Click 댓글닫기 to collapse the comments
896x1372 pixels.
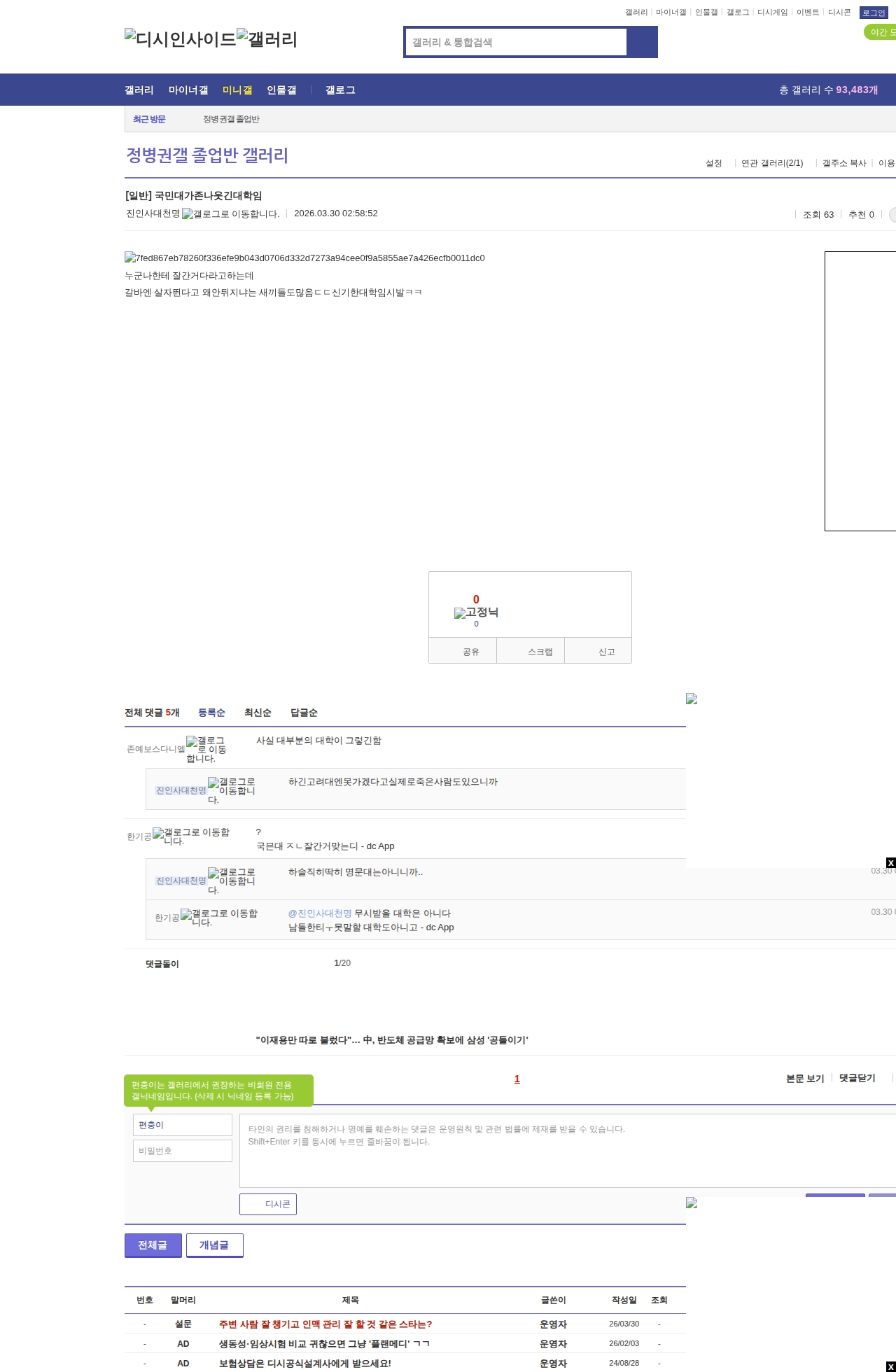(857, 1078)
